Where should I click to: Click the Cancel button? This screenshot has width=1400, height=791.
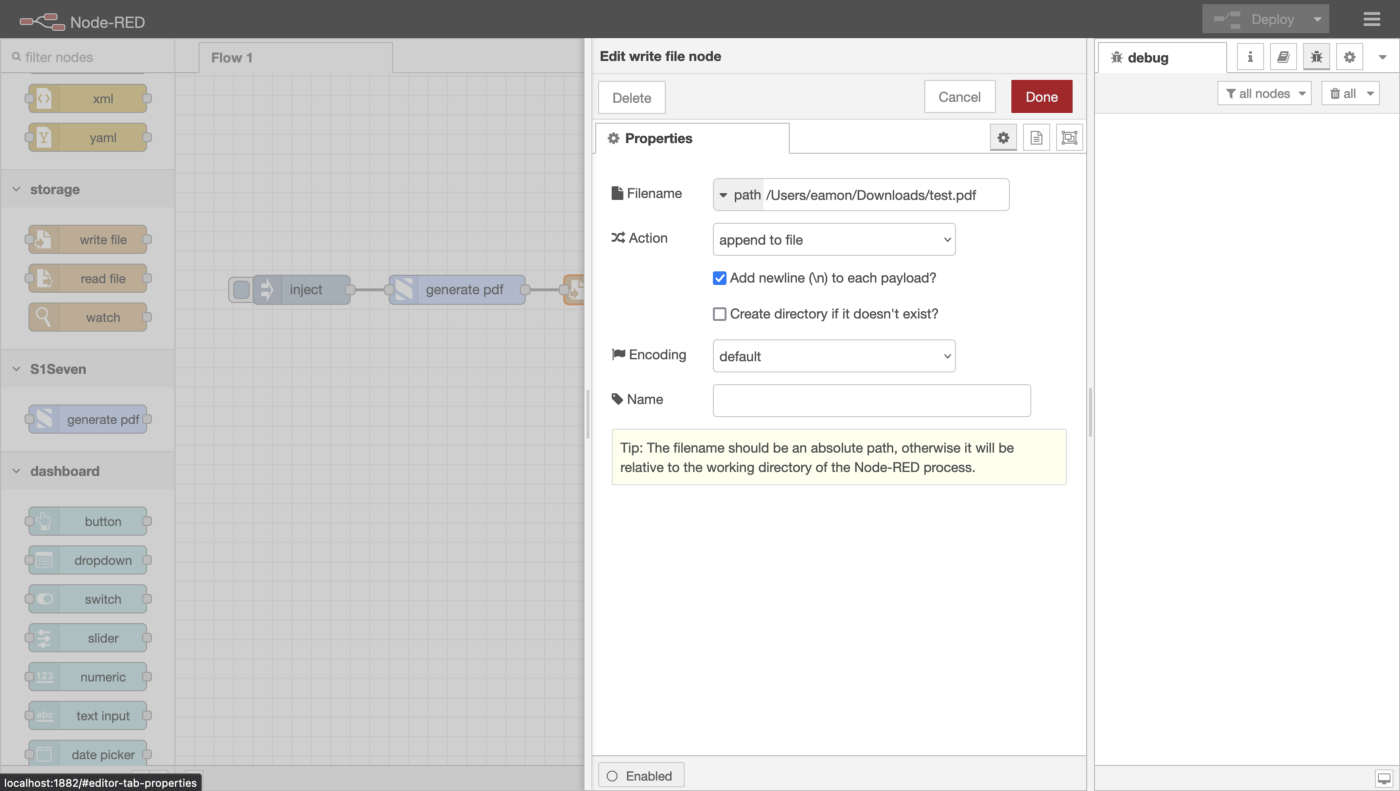pos(959,97)
